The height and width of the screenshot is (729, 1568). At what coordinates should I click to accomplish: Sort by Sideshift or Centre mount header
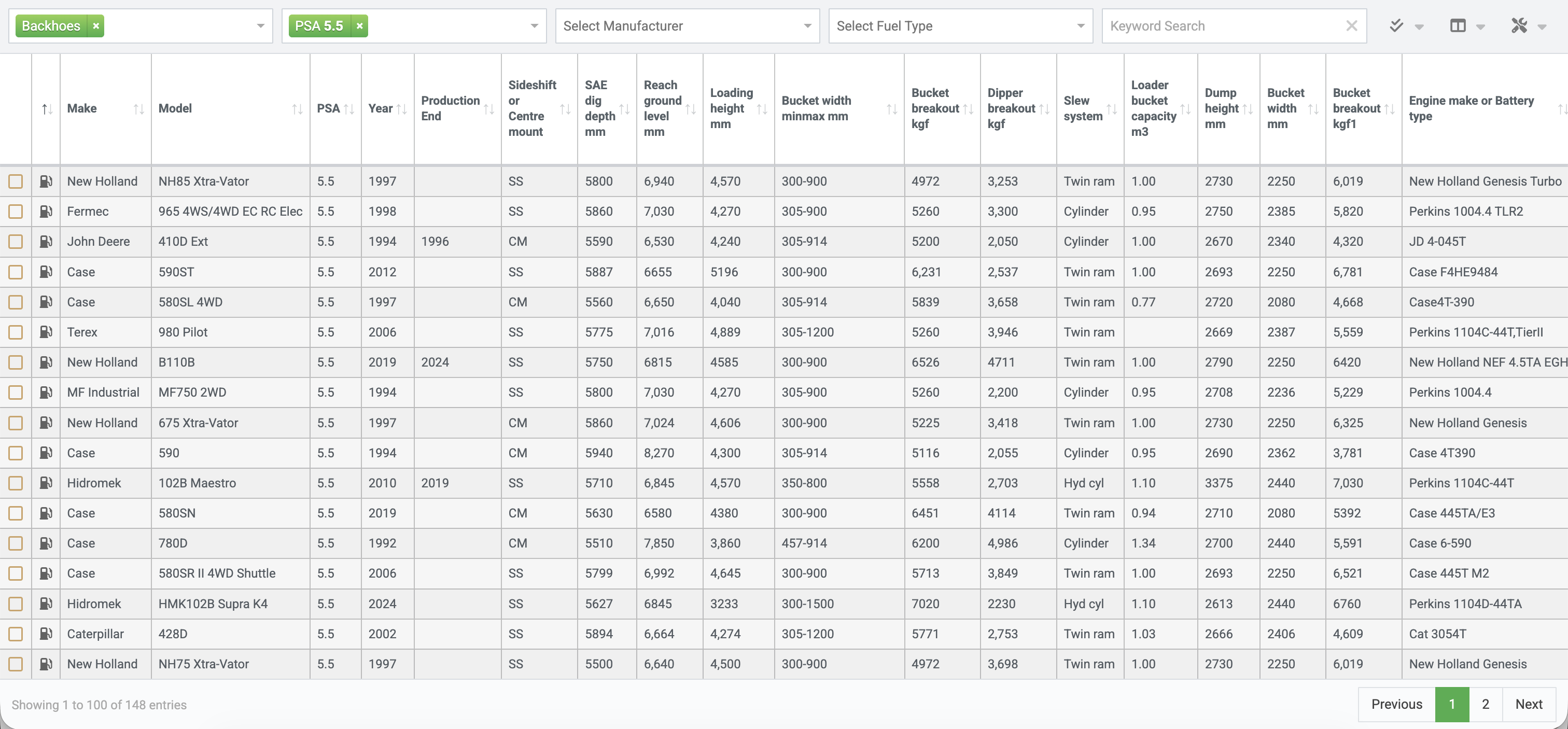pos(539,108)
